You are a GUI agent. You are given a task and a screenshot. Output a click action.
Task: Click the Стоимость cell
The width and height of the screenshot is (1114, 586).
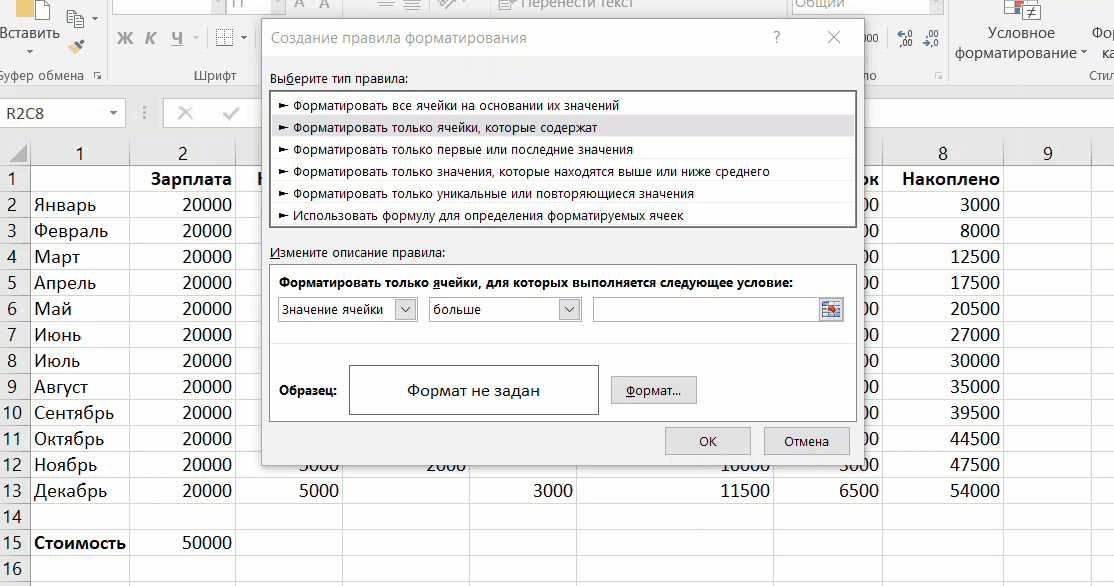click(x=80, y=543)
